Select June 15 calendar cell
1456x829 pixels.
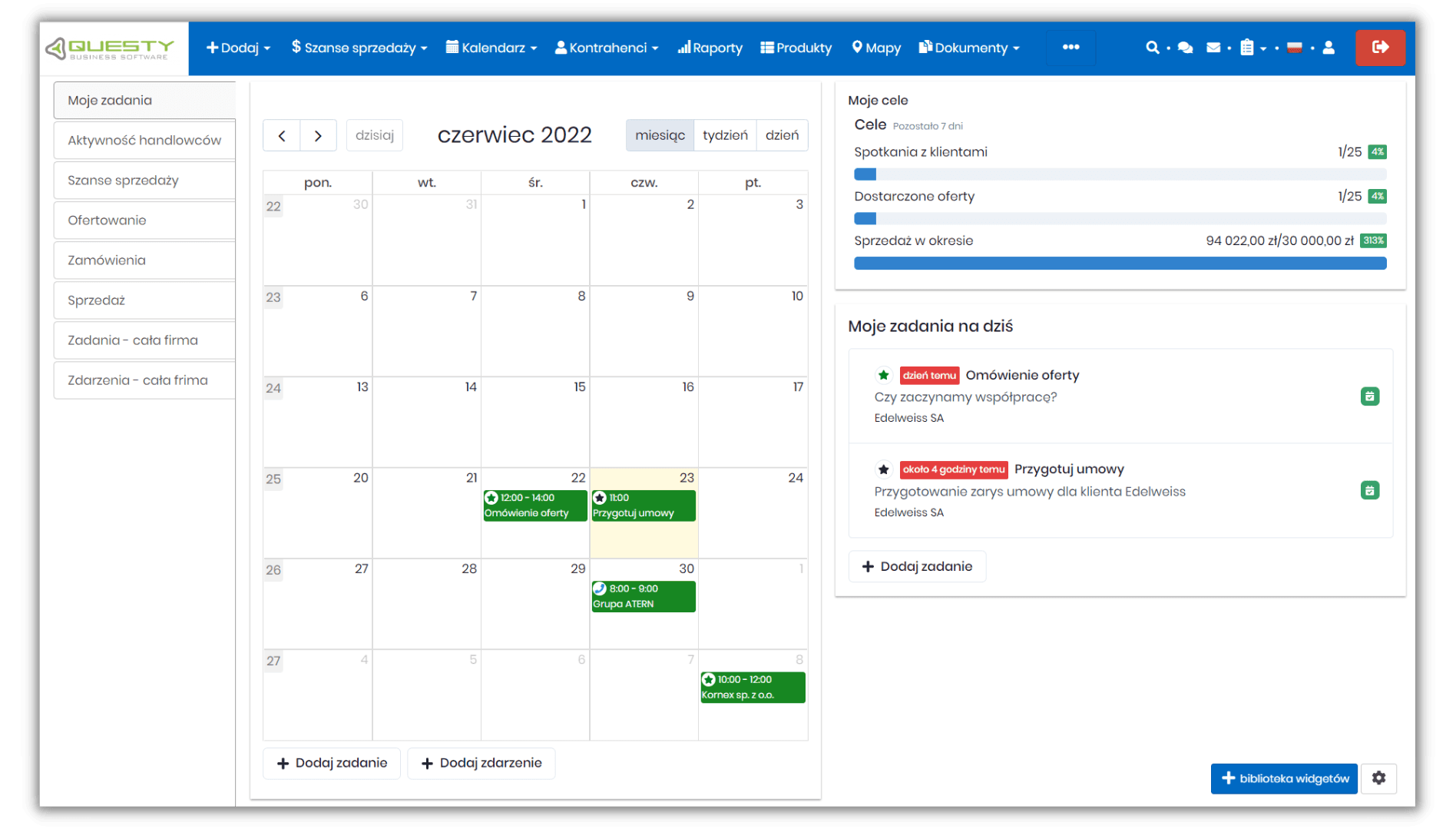pos(535,422)
